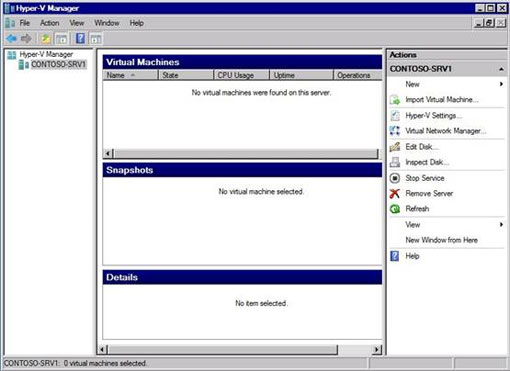Click center pane bottom scroll-left arrow
510x371 pixels.
point(103,350)
